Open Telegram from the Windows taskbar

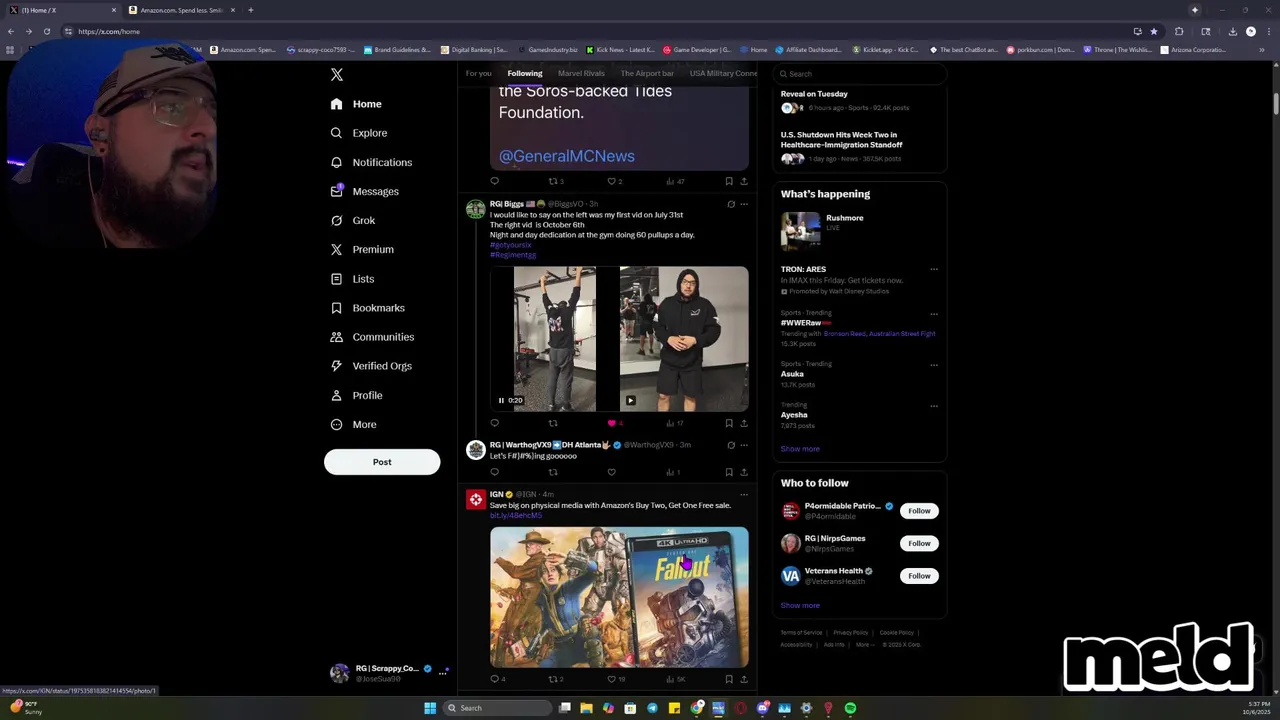(x=652, y=708)
